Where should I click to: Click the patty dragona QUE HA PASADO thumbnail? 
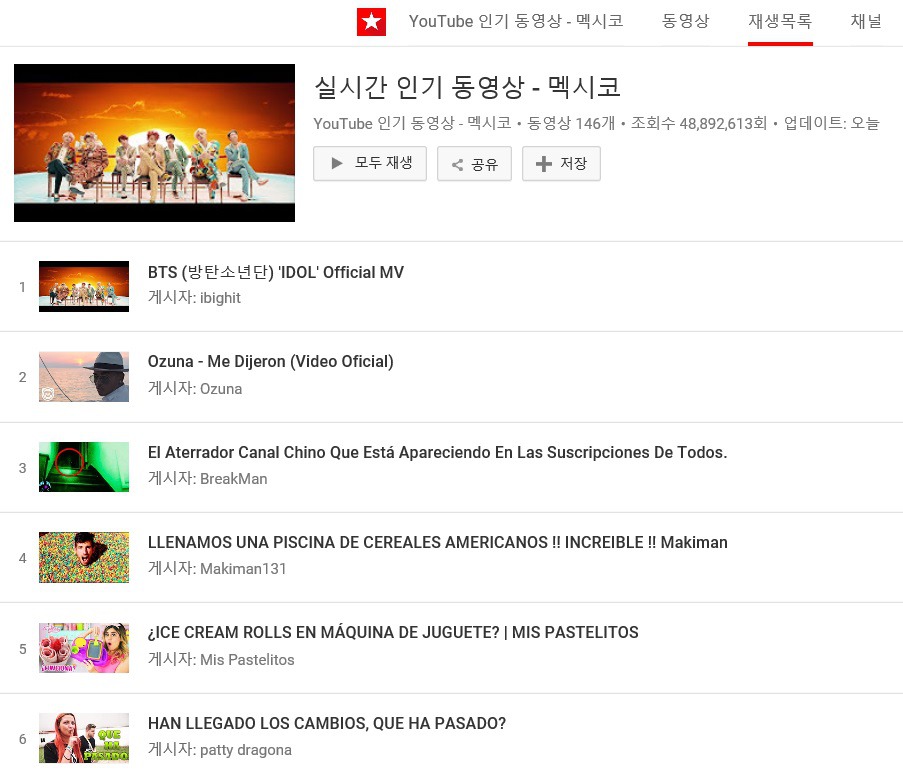pos(84,738)
